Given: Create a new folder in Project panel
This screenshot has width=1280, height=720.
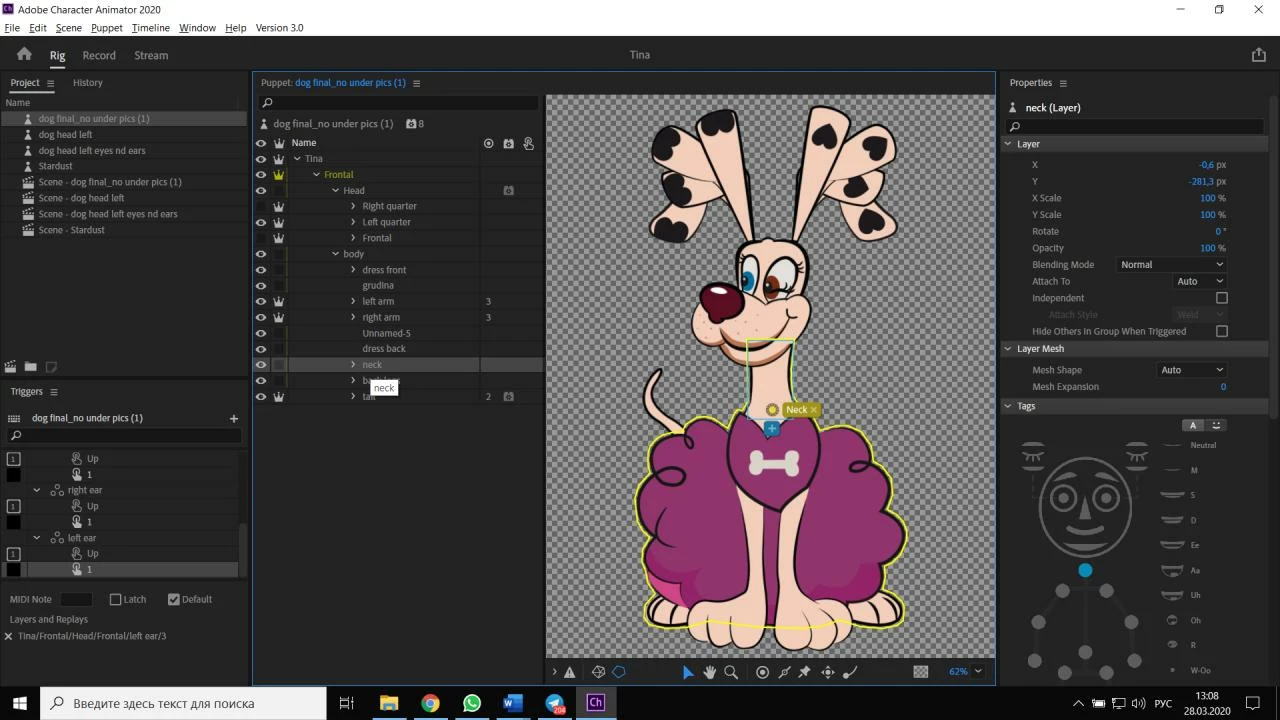Looking at the screenshot, I should click(31, 367).
